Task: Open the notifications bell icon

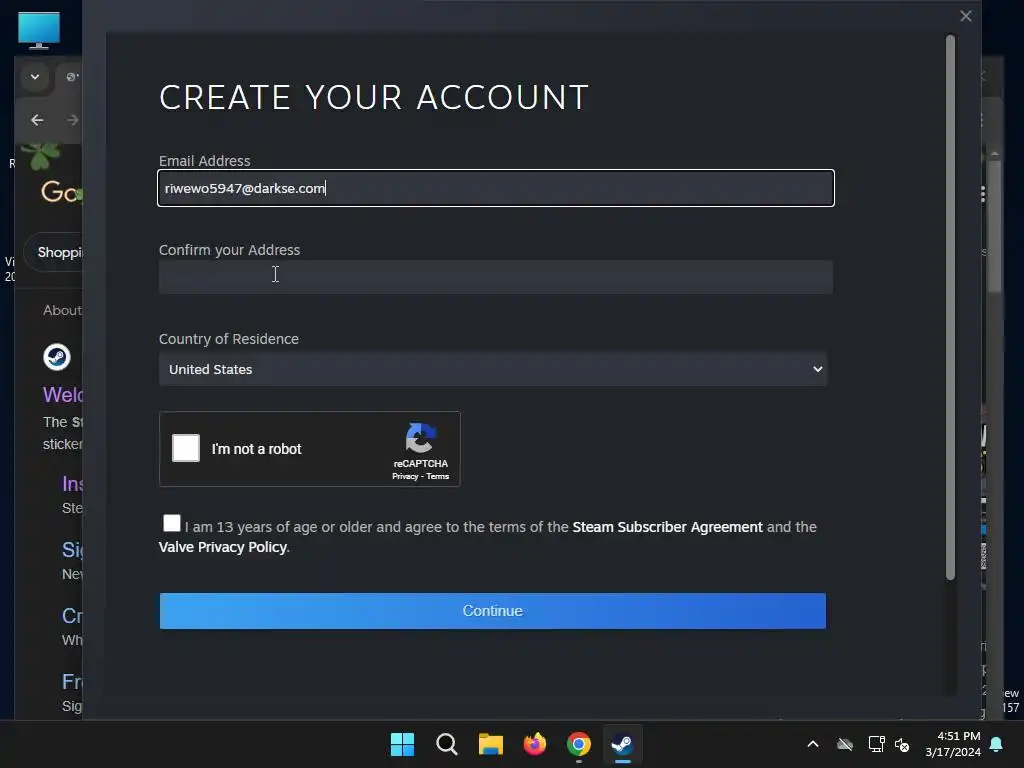Action: [x=997, y=744]
